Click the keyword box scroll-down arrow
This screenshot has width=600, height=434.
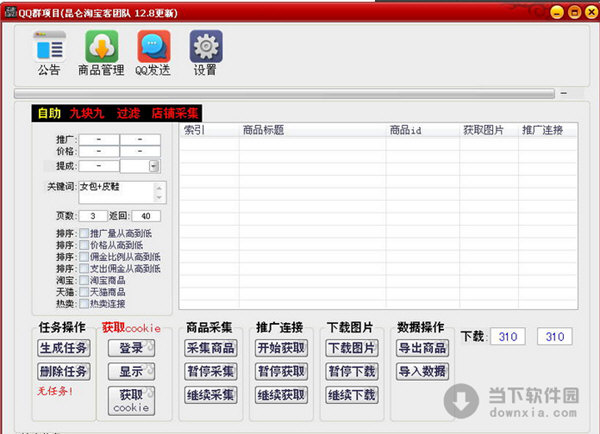tap(160, 197)
